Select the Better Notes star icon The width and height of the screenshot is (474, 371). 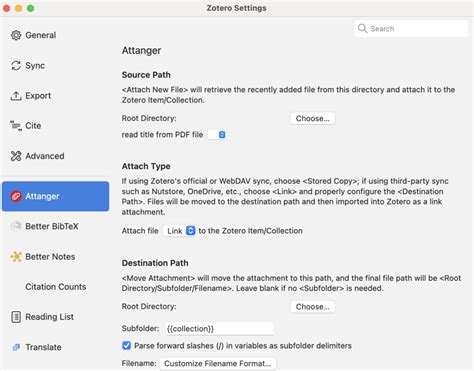(x=16, y=257)
